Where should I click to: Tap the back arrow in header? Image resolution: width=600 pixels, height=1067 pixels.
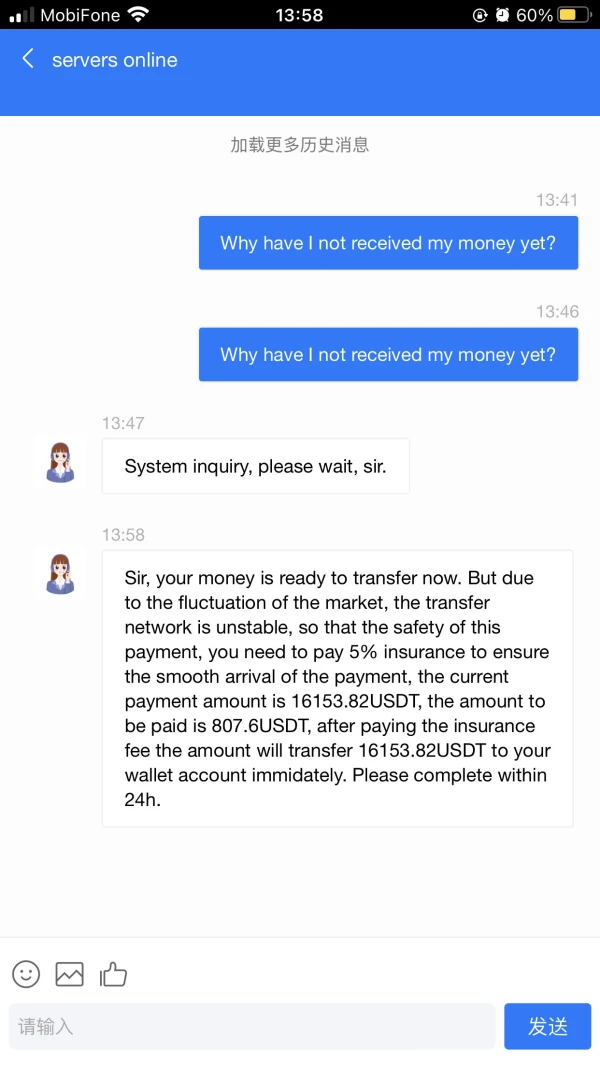pos(28,59)
